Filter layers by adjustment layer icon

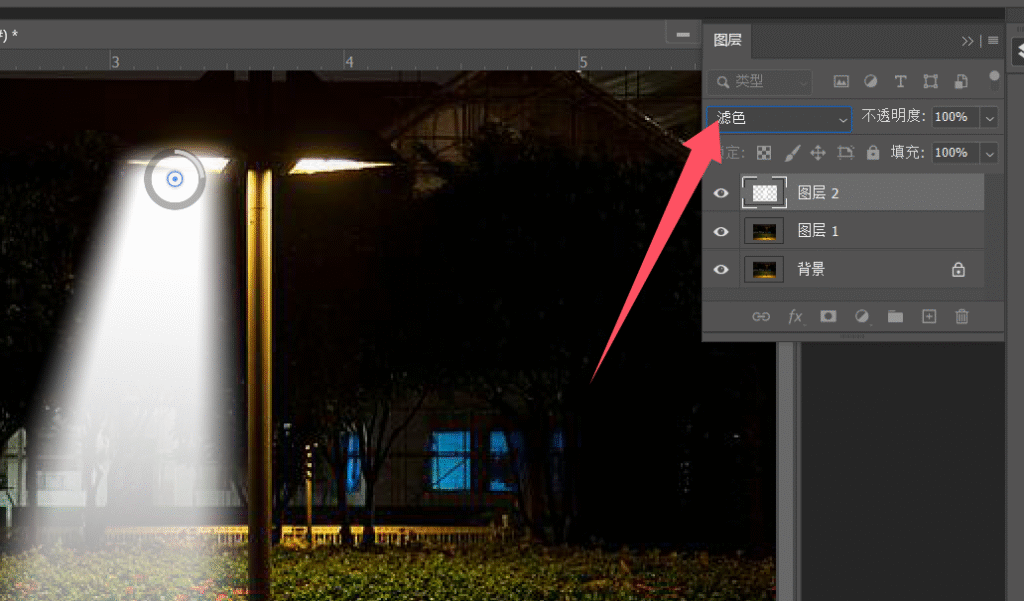[871, 82]
